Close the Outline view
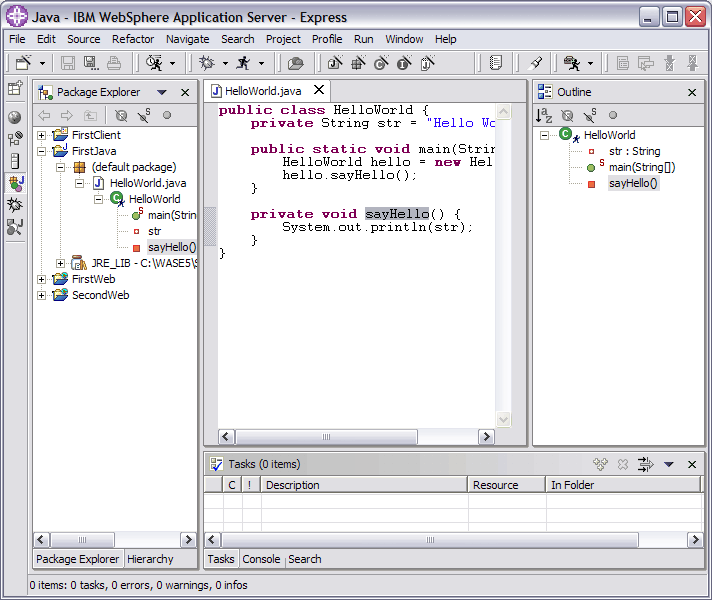712x600 pixels. [692, 93]
